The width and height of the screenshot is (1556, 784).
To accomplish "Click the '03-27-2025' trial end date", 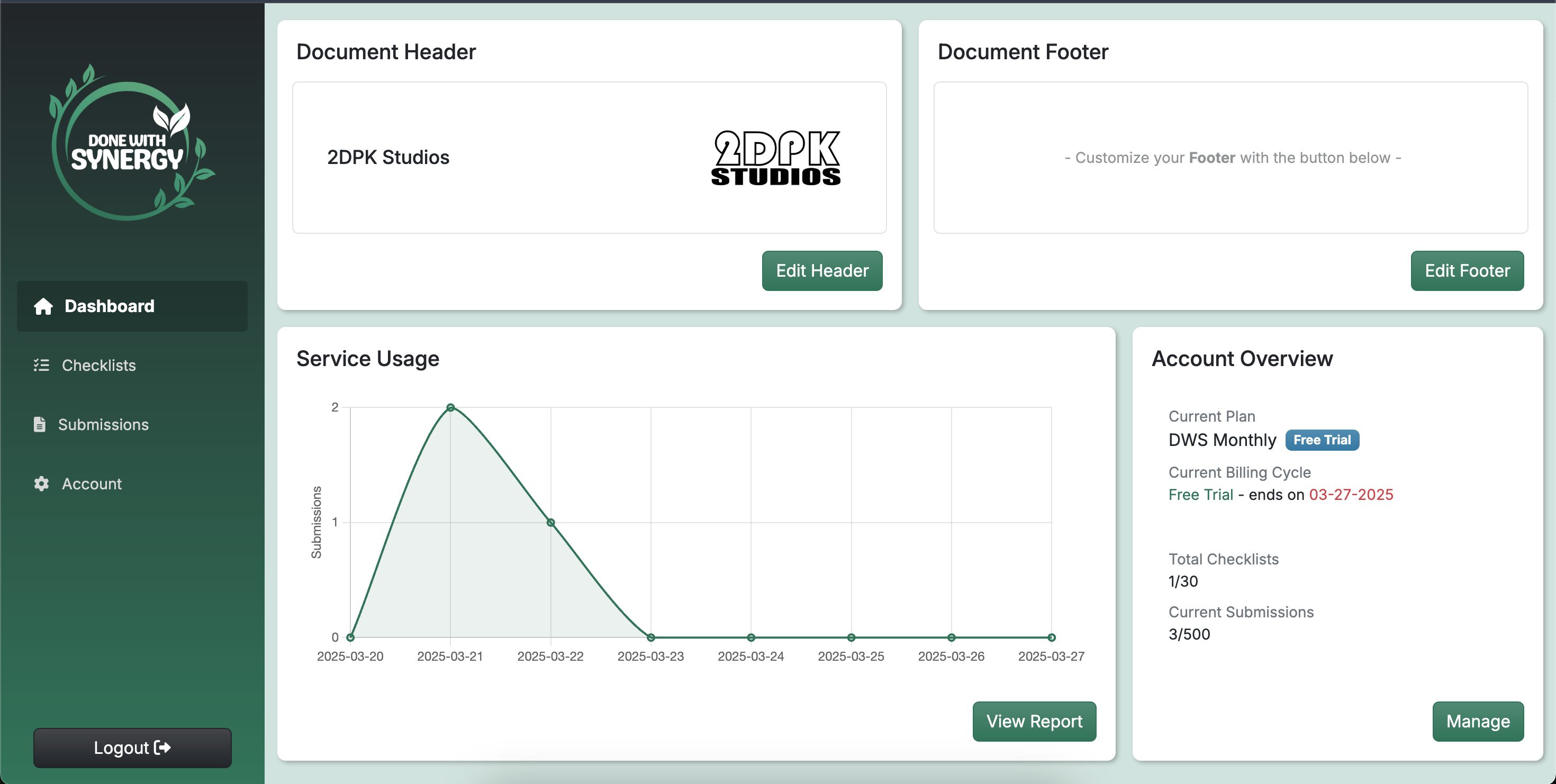I will point(1351,494).
